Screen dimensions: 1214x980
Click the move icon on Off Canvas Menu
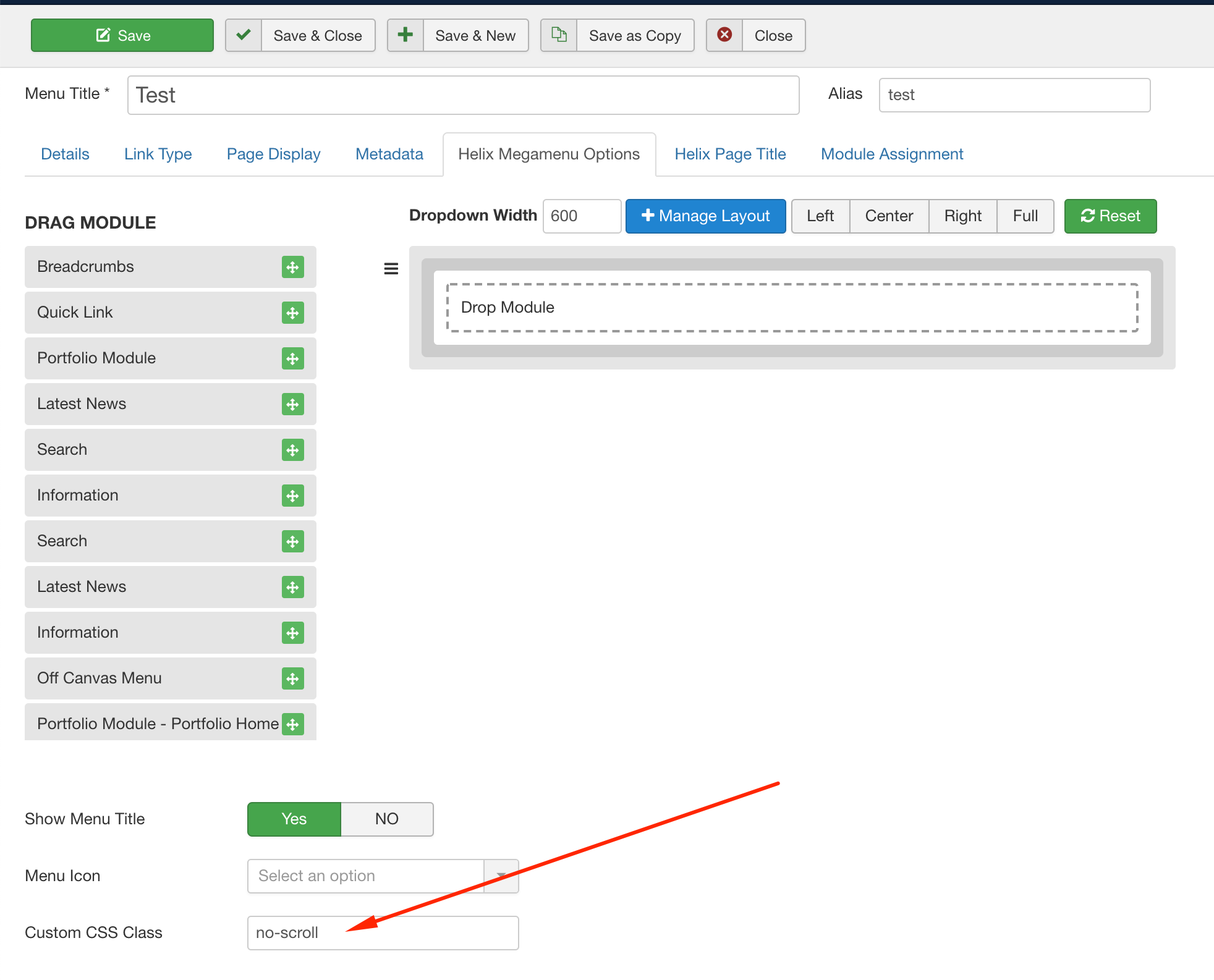pos(292,678)
